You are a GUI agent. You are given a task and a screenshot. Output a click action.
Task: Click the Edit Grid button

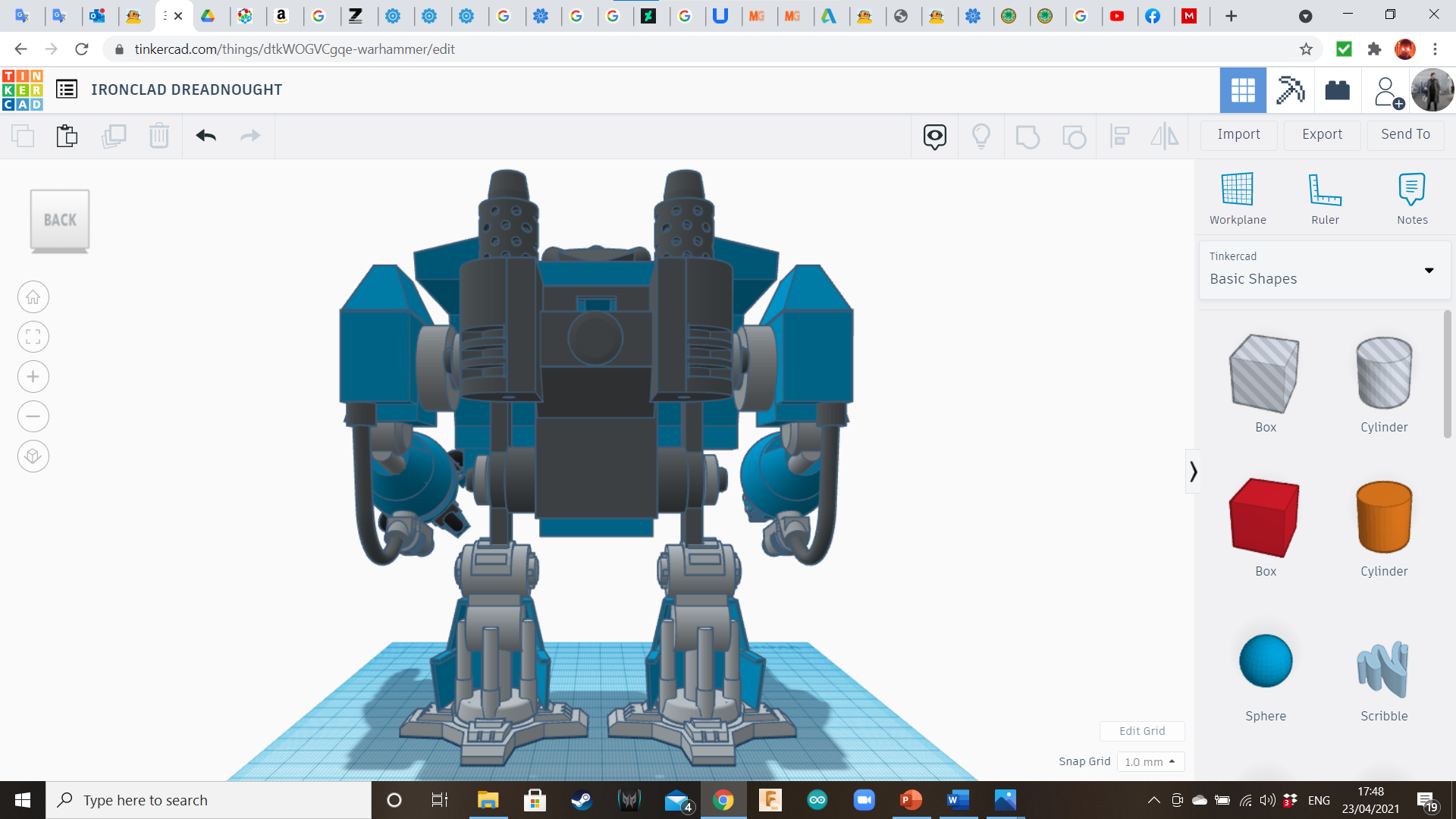(1142, 731)
